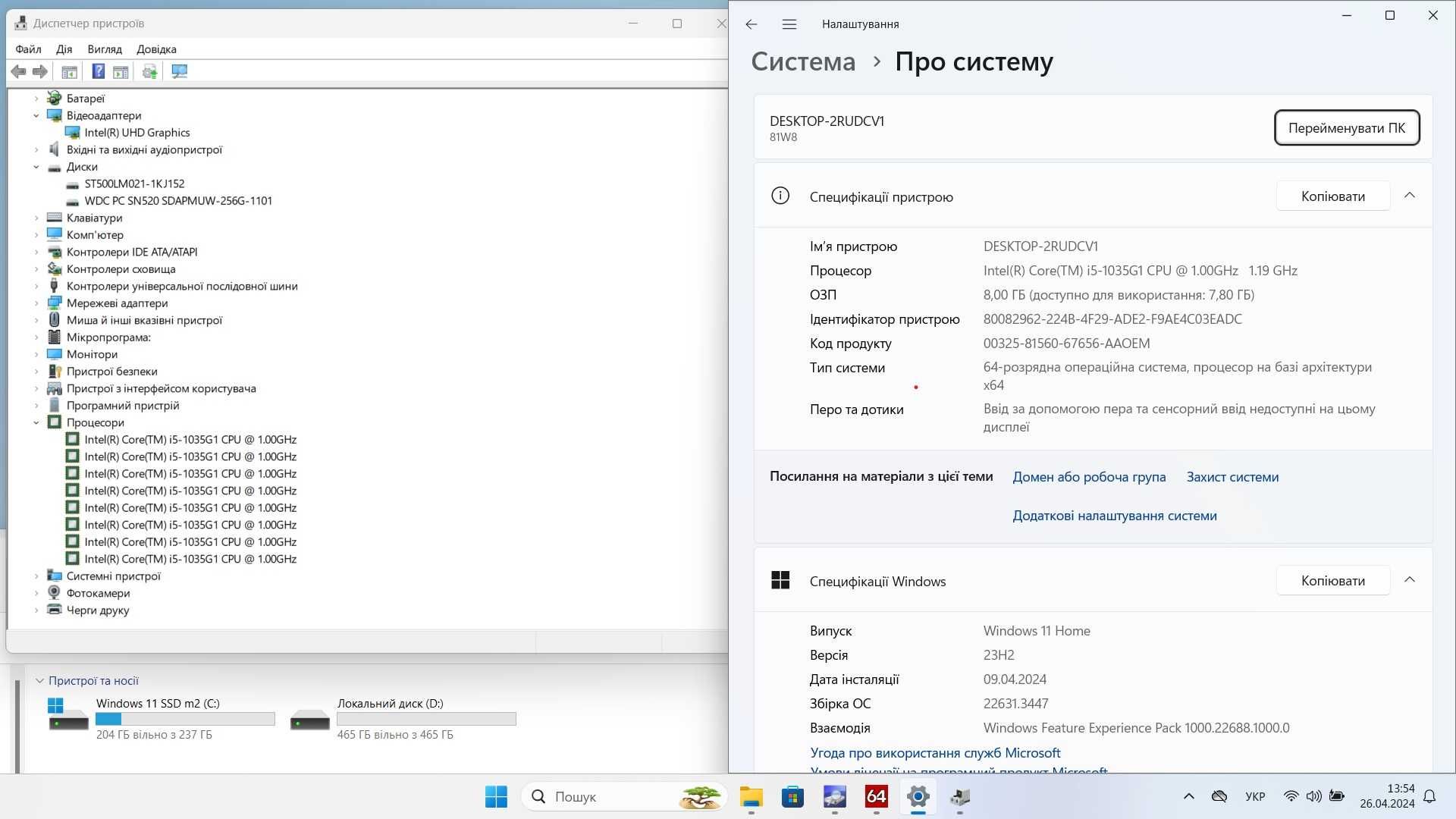Click the Контролери IDE ATA/ATAPI icon
The width and height of the screenshot is (1456, 819).
(54, 252)
